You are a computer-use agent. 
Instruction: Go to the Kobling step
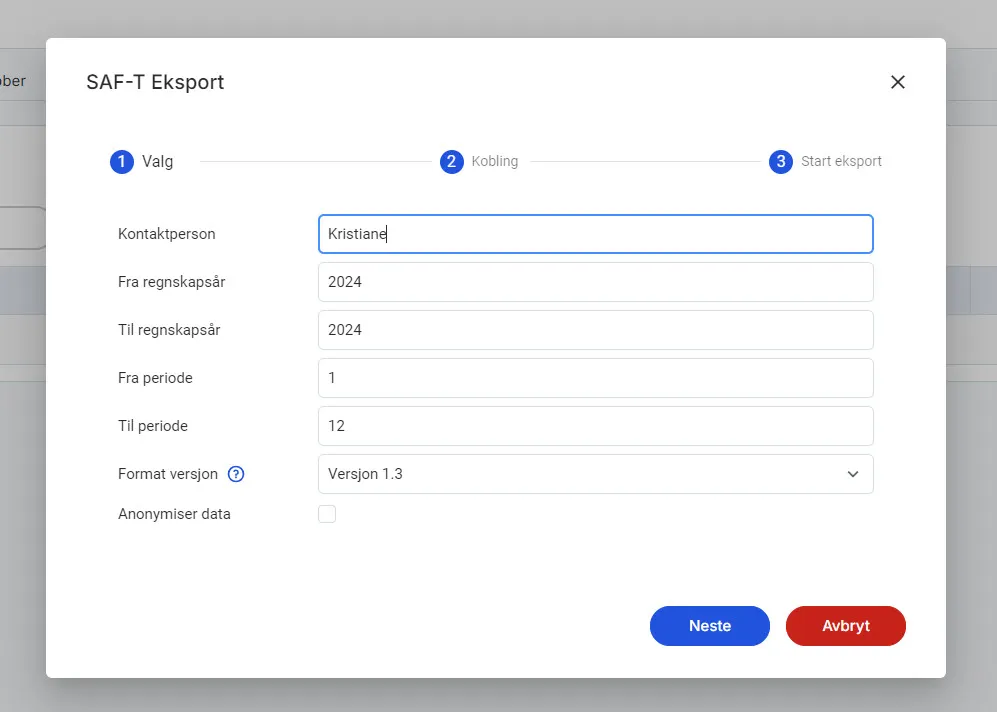coord(495,161)
